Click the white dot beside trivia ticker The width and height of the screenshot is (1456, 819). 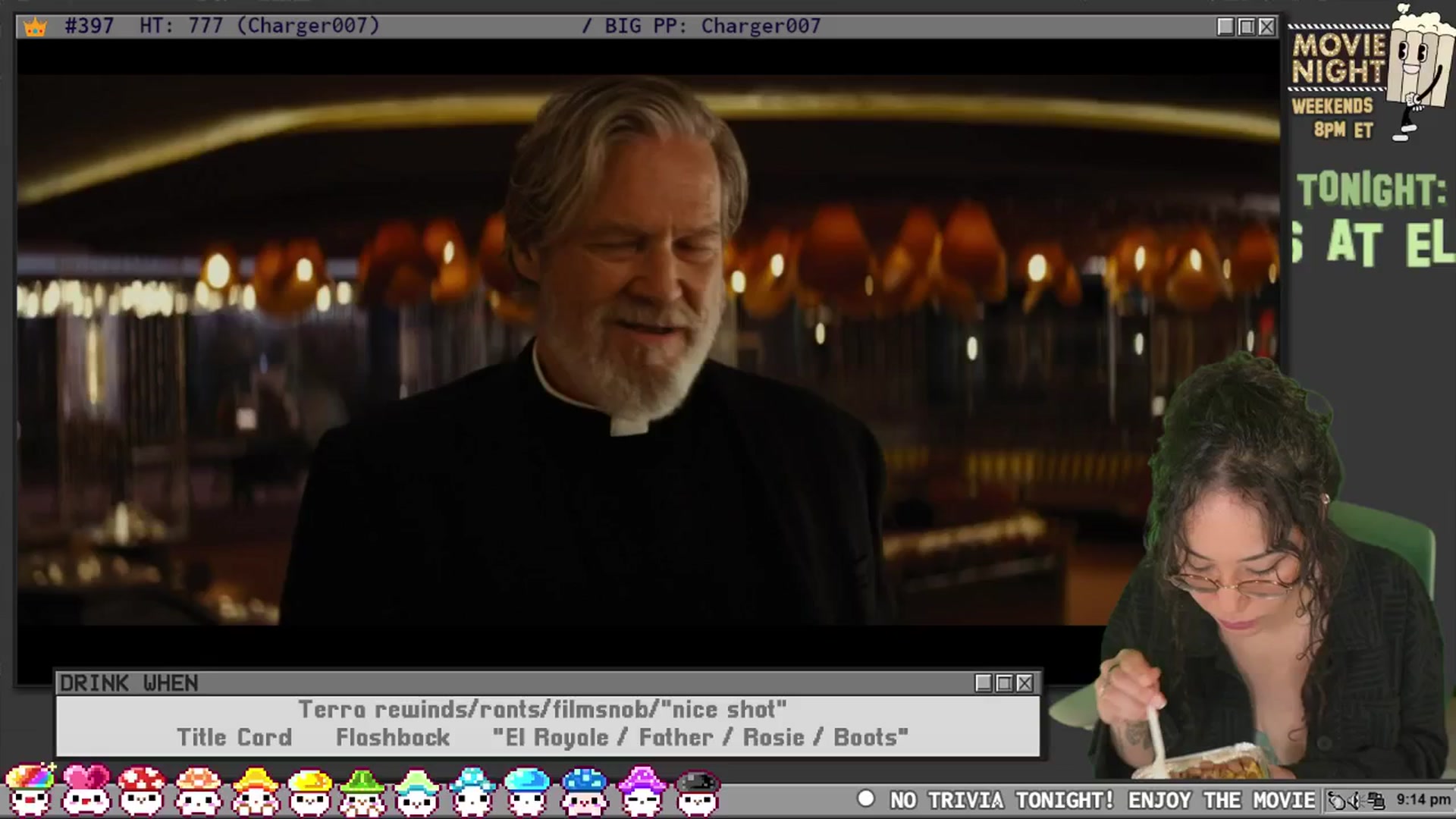865,799
